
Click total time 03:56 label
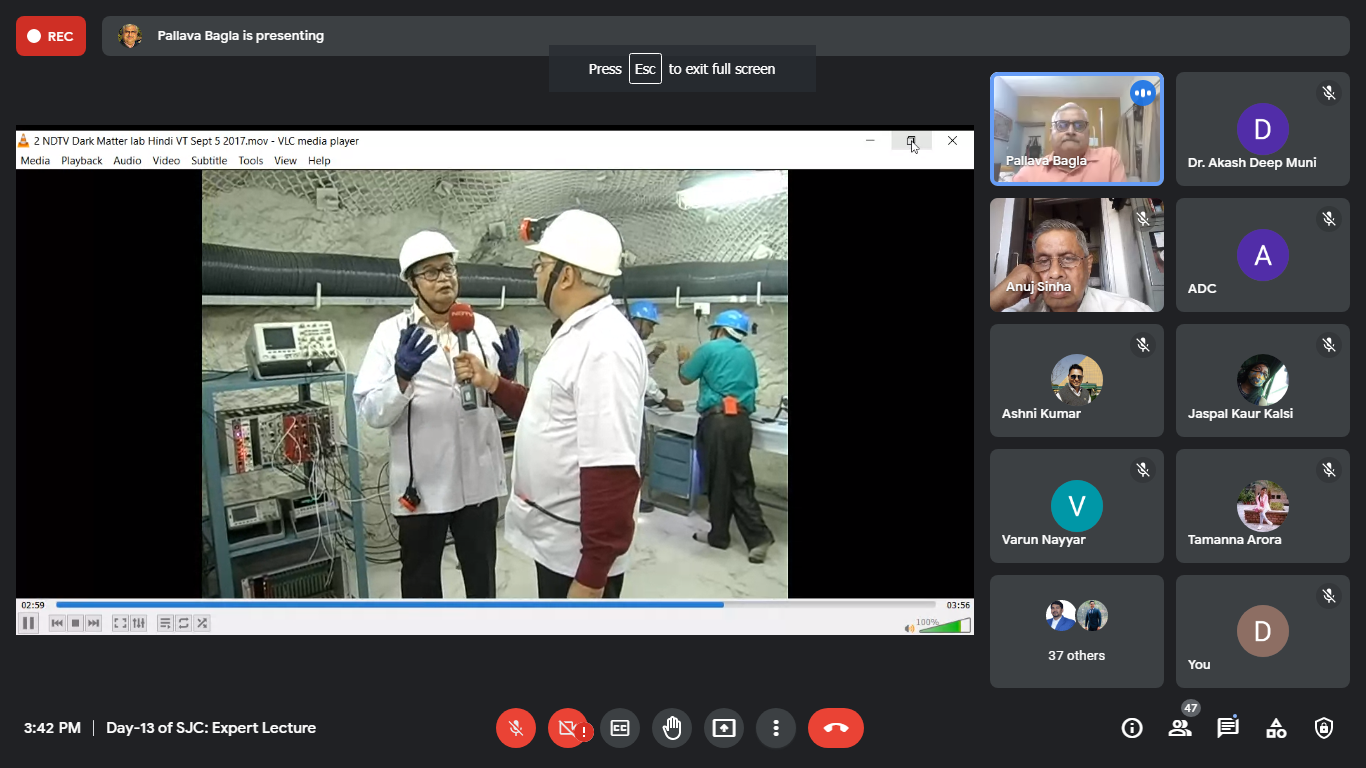tap(958, 605)
